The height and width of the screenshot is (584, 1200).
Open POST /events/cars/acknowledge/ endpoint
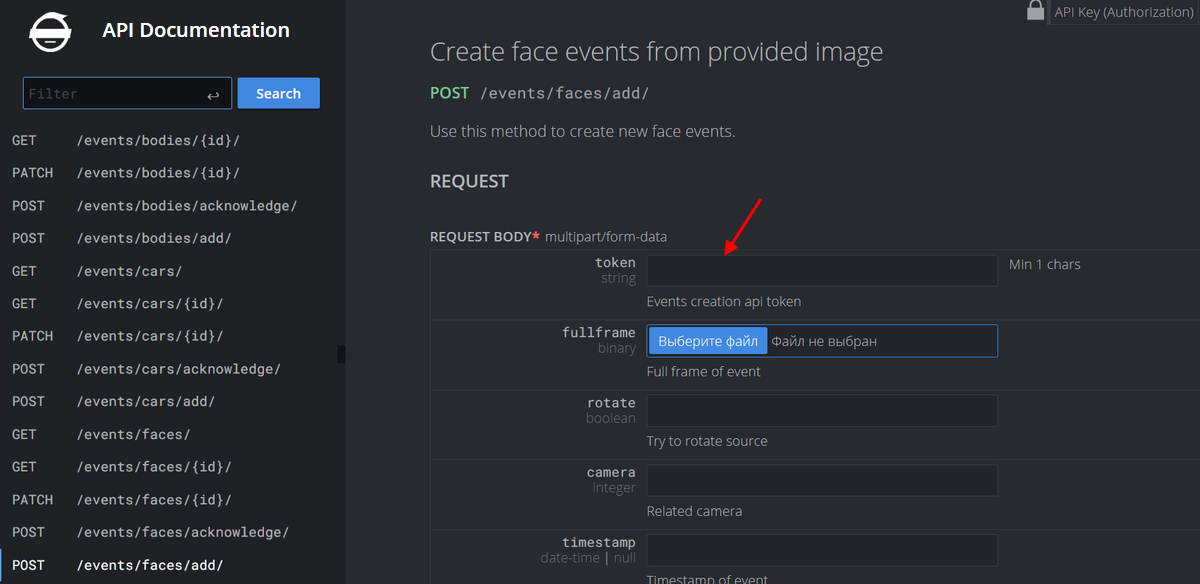pos(178,369)
